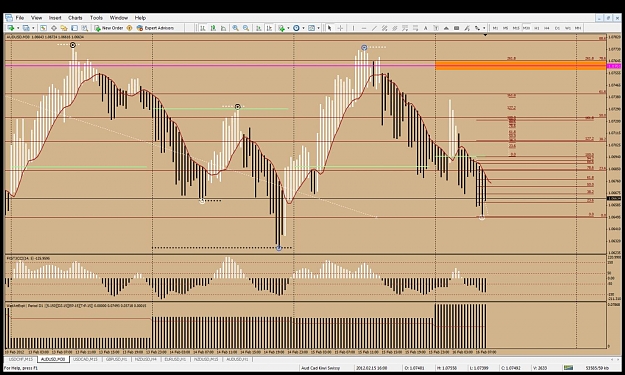Switch chart to H1 timeframe
The height and width of the screenshot is (375, 625).
(x=537, y=28)
